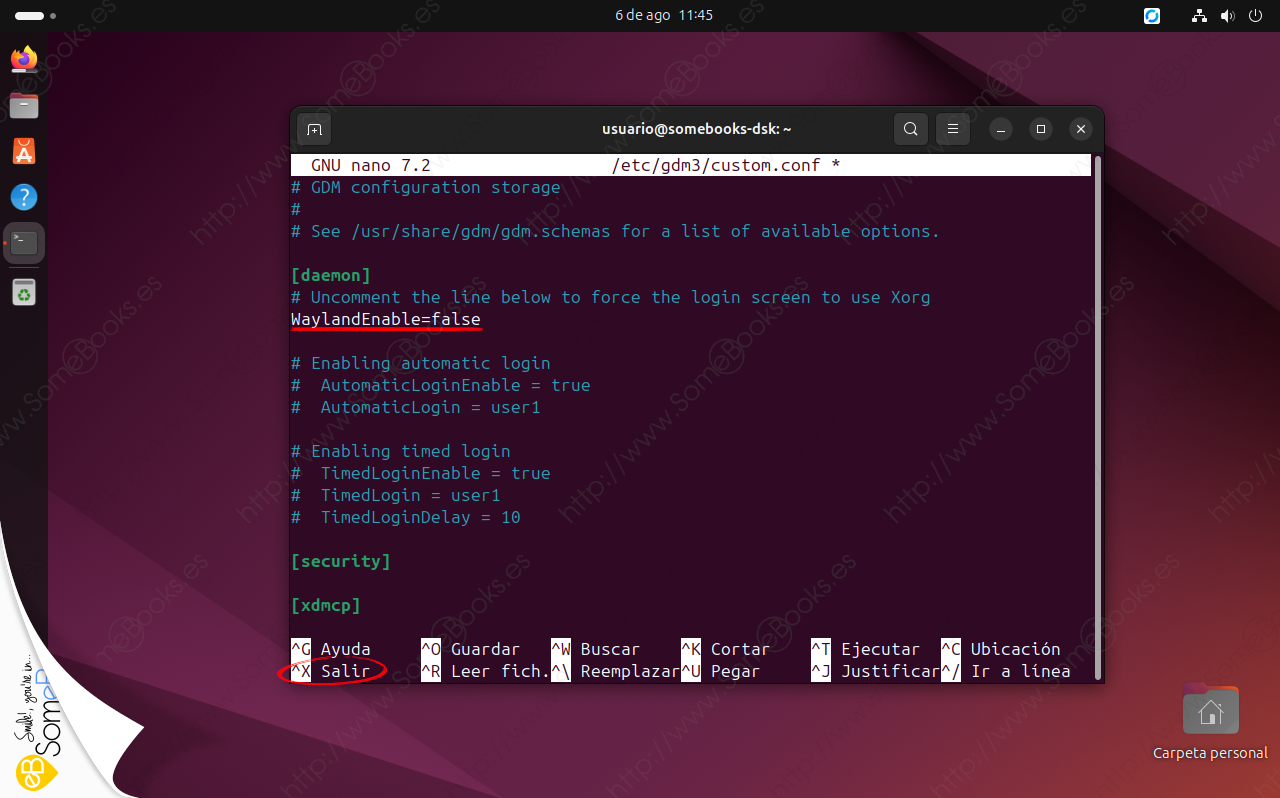Open the Files manager dock icon

tap(24, 105)
